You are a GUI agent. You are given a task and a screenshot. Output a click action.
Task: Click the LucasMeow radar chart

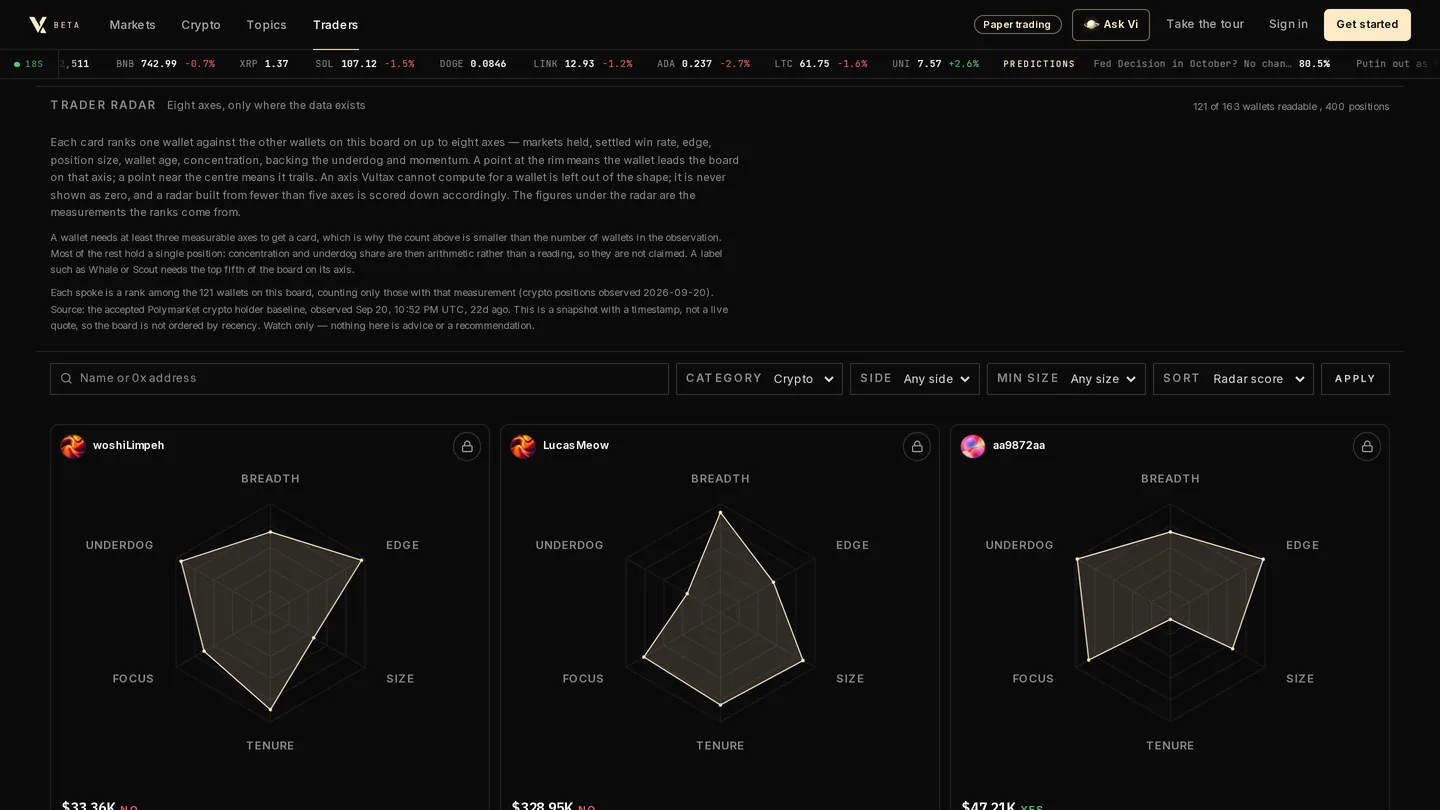pos(720,612)
